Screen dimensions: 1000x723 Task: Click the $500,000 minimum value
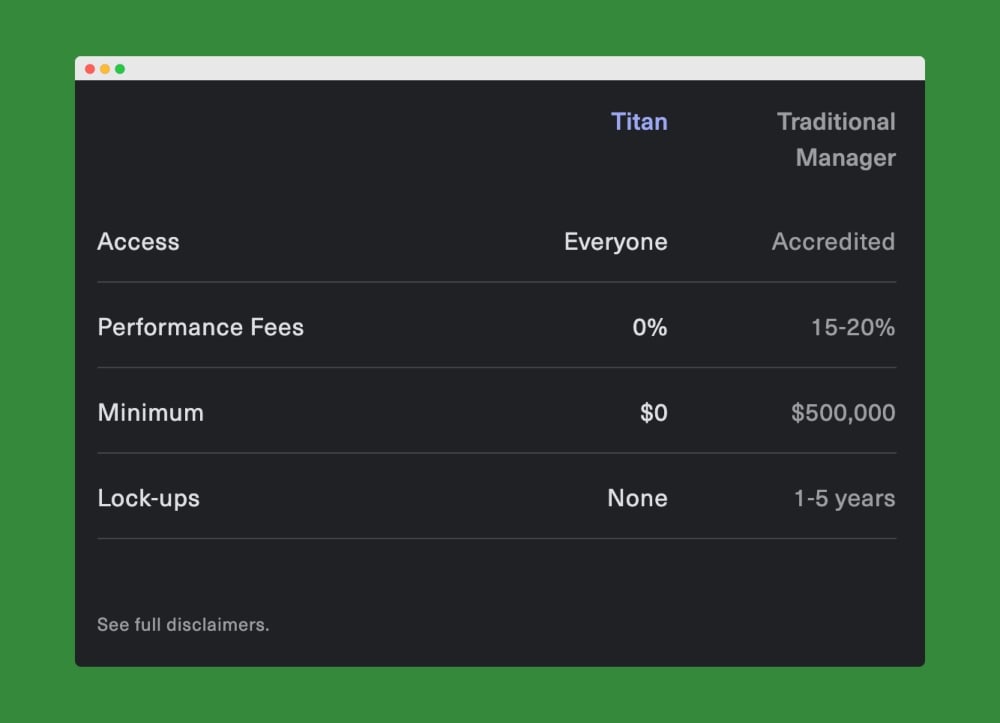point(843,413)
